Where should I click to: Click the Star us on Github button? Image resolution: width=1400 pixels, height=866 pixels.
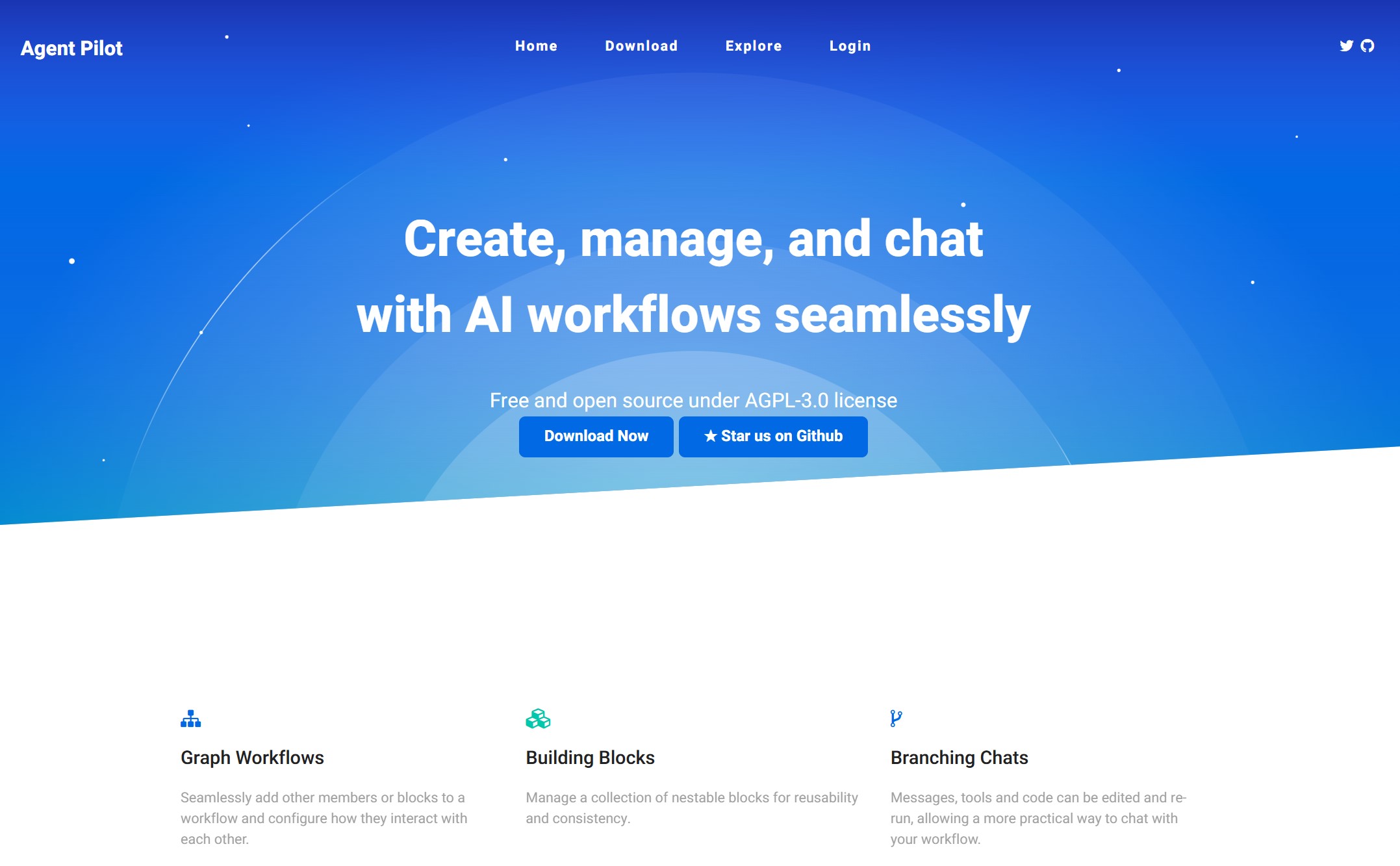(x=774, y=436)
